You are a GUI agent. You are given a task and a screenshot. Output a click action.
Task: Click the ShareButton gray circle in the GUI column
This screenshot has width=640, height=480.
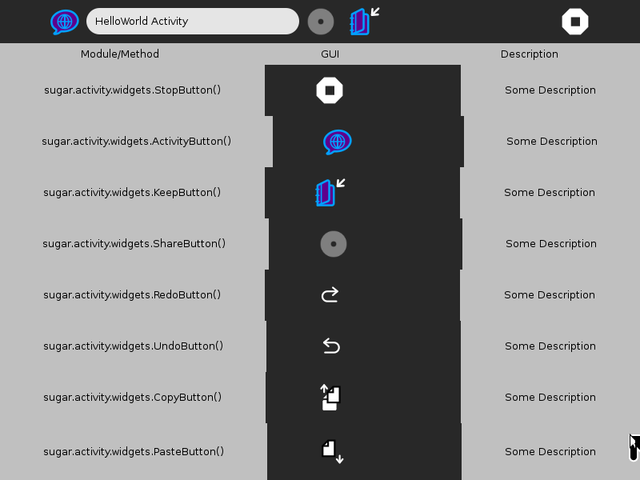pos(333,244)
